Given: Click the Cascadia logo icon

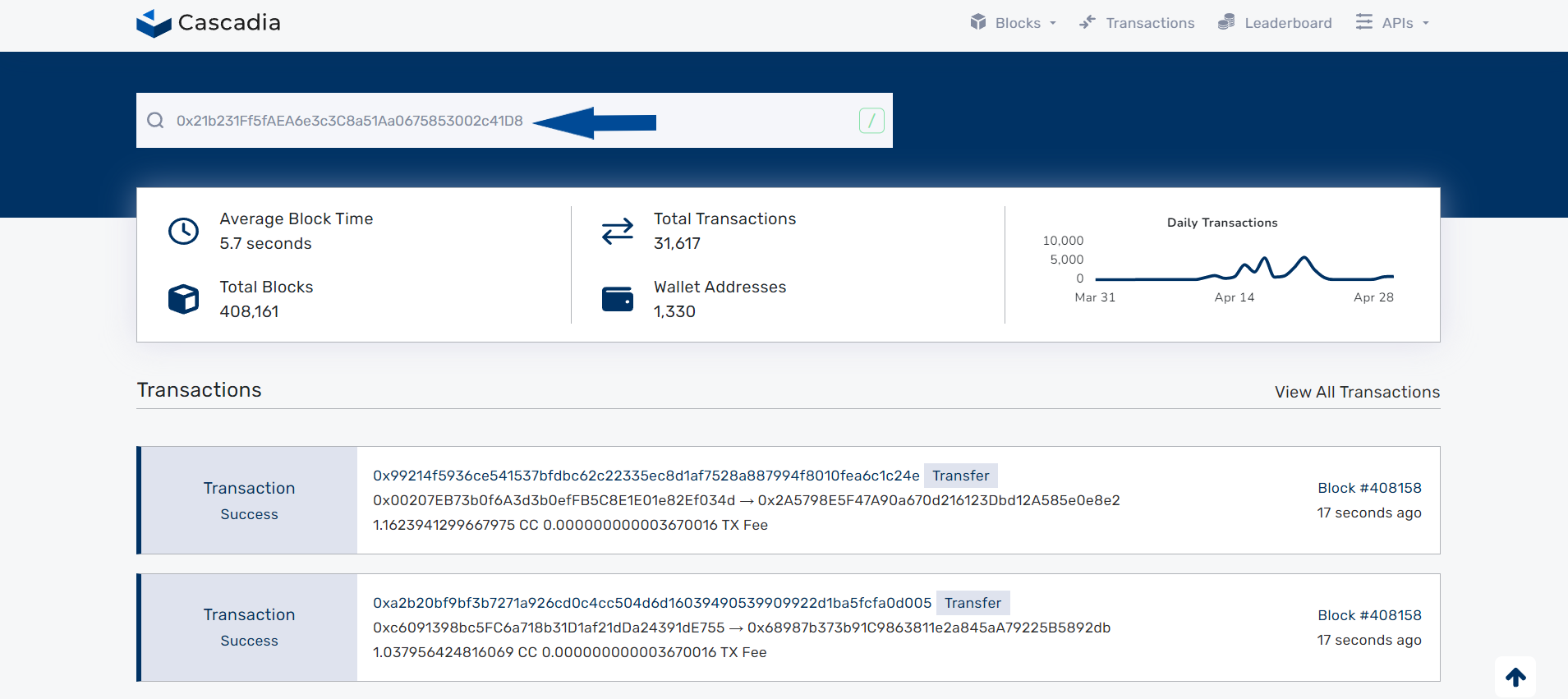Looking at the screenshot, I should (x=154, y=23).
